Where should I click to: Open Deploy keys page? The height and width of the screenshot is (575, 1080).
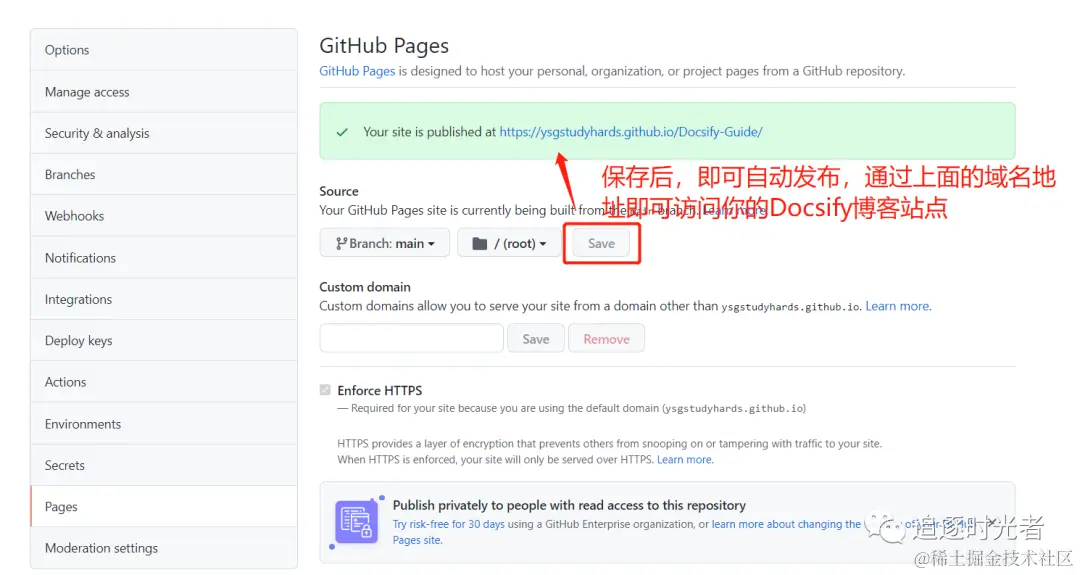pos(164,340)
